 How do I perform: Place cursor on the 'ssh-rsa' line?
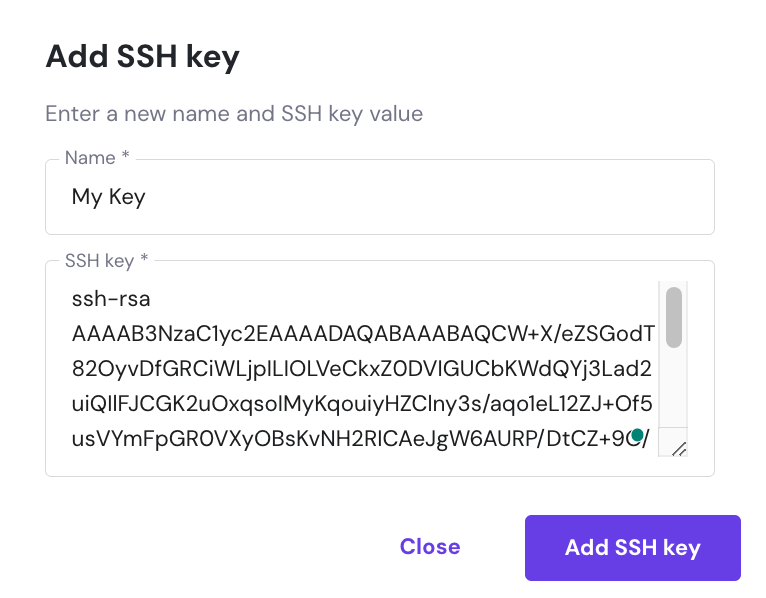pos(111,298)
